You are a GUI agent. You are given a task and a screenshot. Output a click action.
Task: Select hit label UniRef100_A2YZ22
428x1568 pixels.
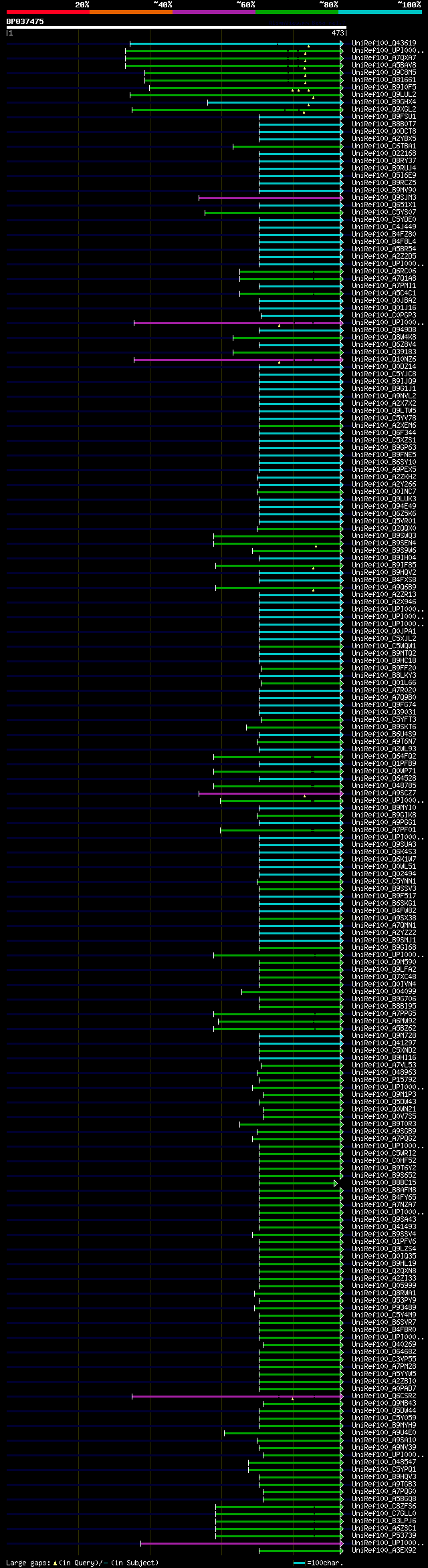(384, 932)
